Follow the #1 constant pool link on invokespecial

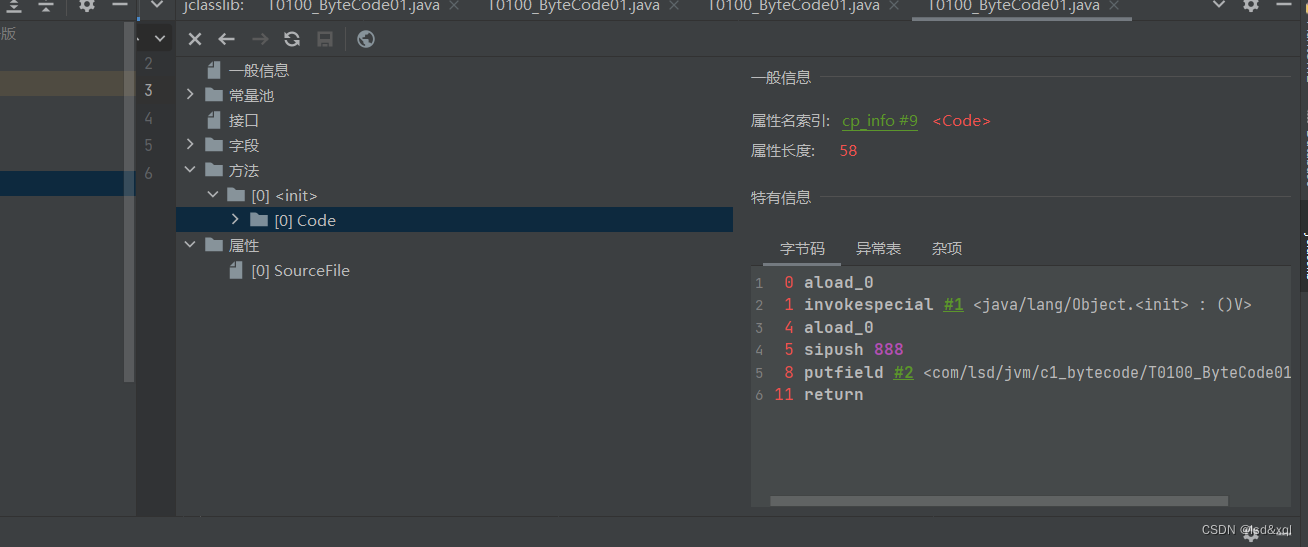(953, 305)
